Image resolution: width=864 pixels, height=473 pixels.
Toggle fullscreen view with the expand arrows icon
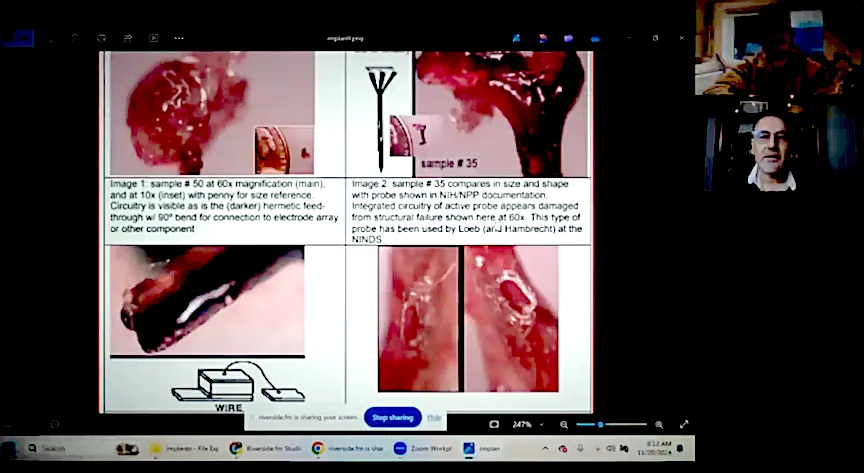click(684, 424)
